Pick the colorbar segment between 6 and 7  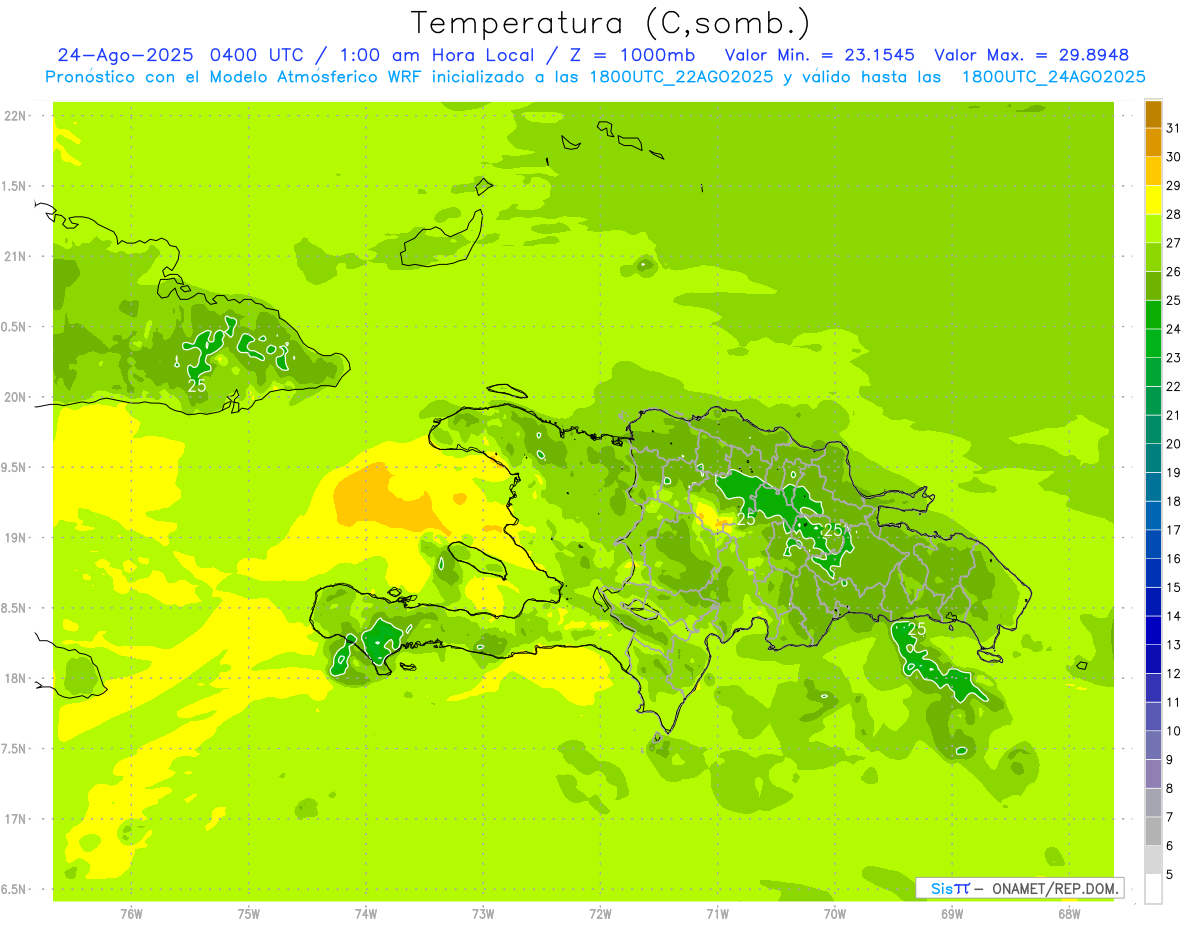click(1153, 832)
